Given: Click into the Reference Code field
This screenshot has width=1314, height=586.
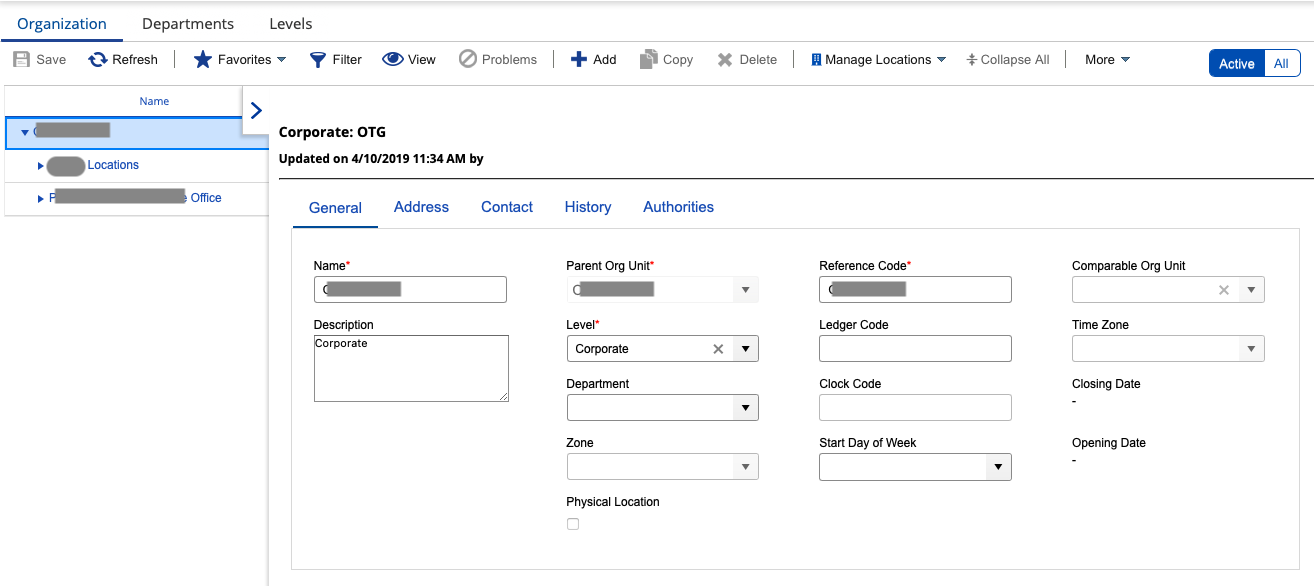Looking at the screenshot, I should [x=915, y=290].
